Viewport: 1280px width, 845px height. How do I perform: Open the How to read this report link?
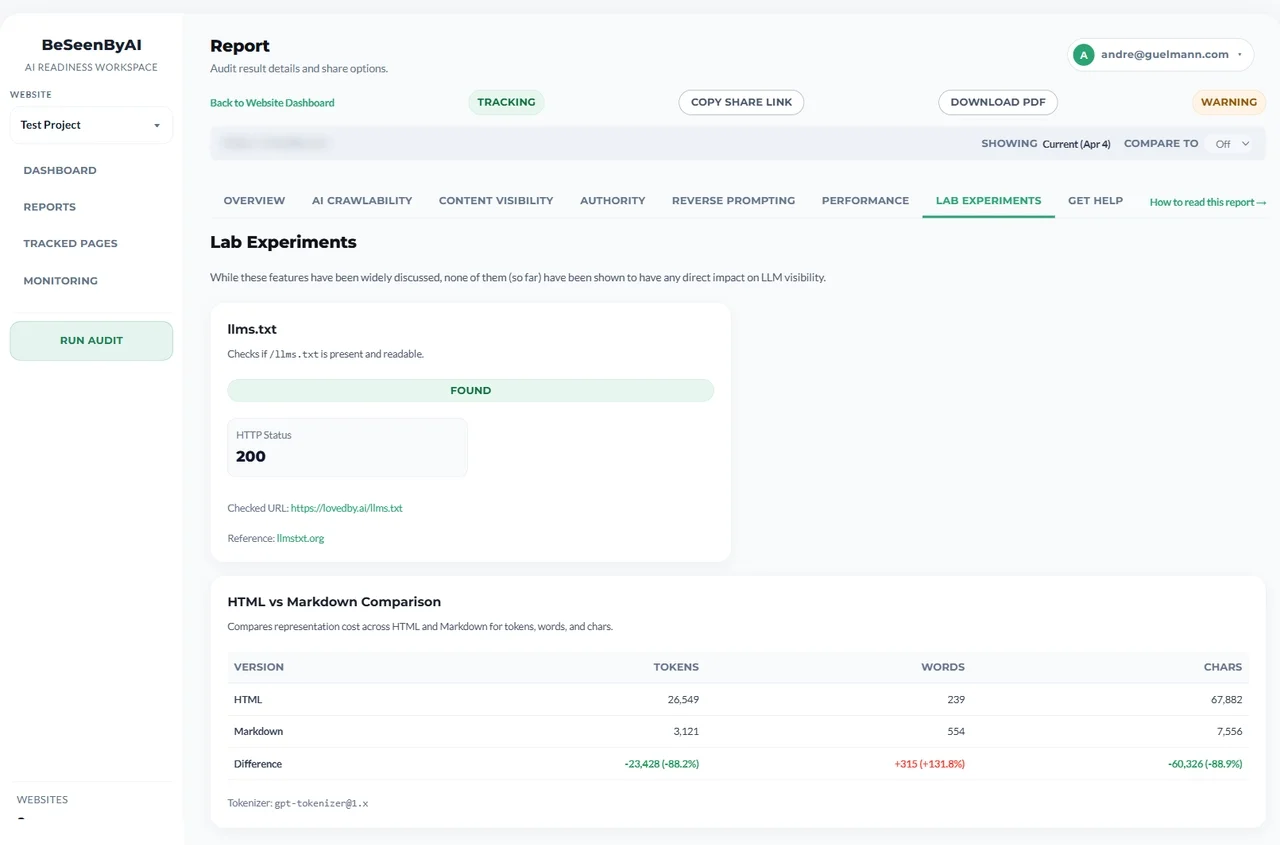click(x=1208, y=202)
